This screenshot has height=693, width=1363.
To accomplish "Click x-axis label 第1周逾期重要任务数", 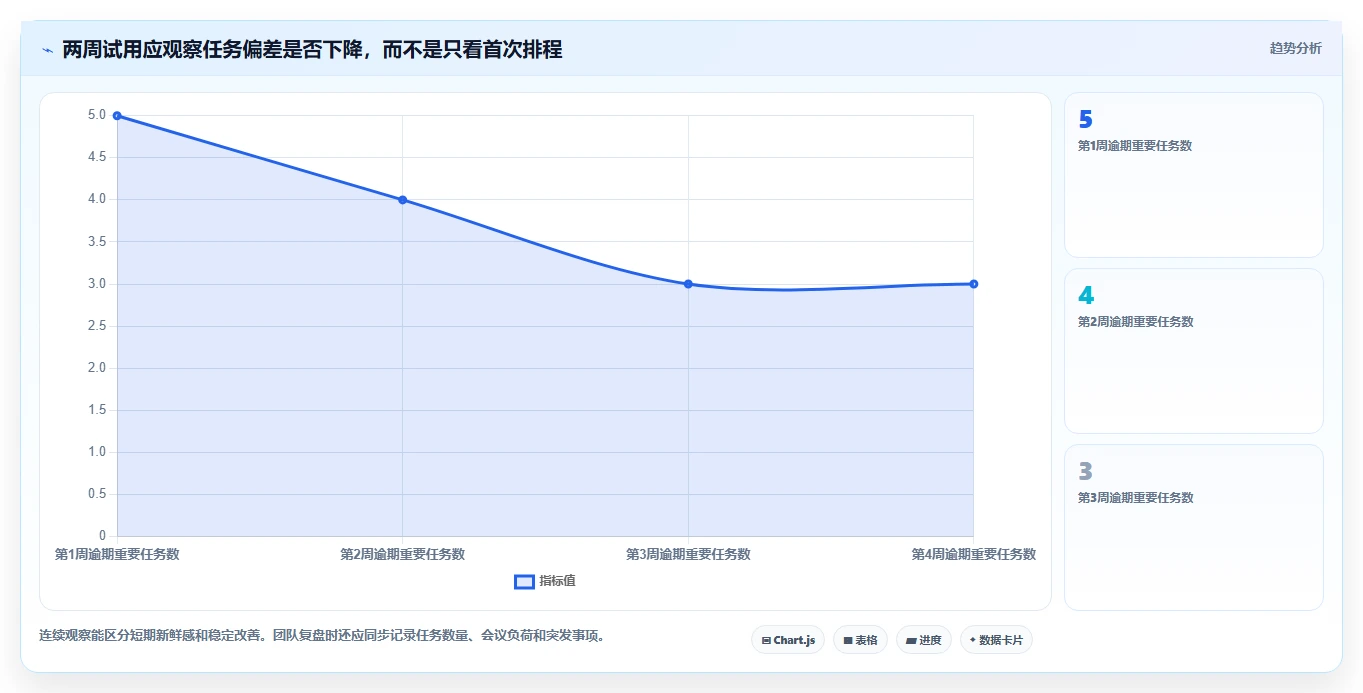I will click(117, 554).
